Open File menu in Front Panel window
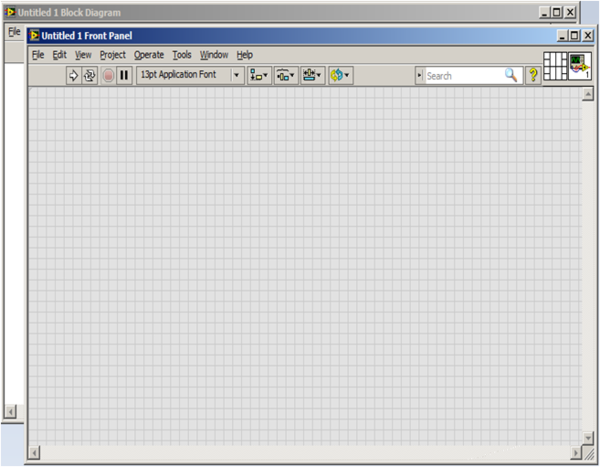 click(38, 55)
